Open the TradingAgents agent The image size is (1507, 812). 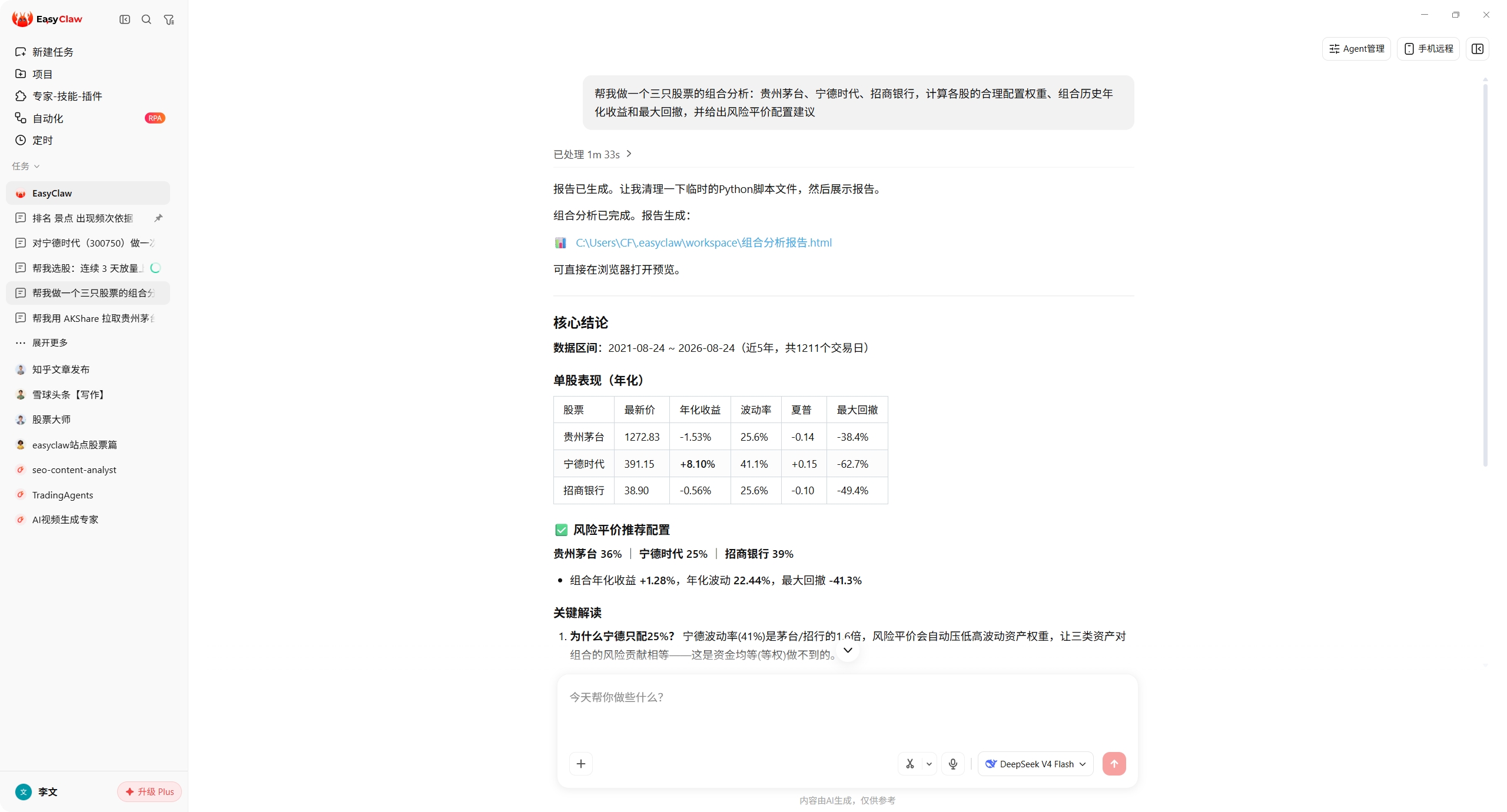88,495
